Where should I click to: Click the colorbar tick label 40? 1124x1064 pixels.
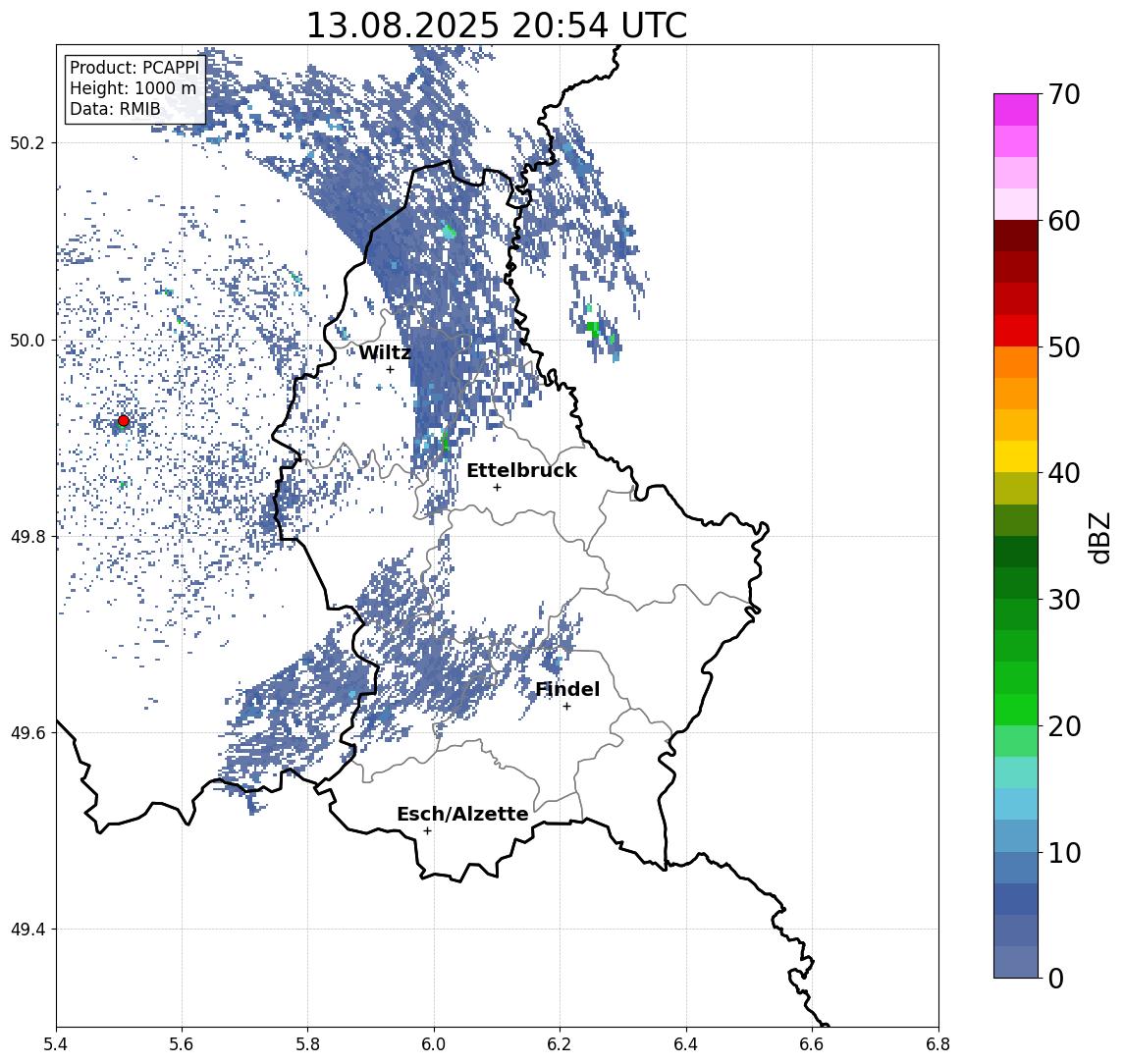point(1064,473)
